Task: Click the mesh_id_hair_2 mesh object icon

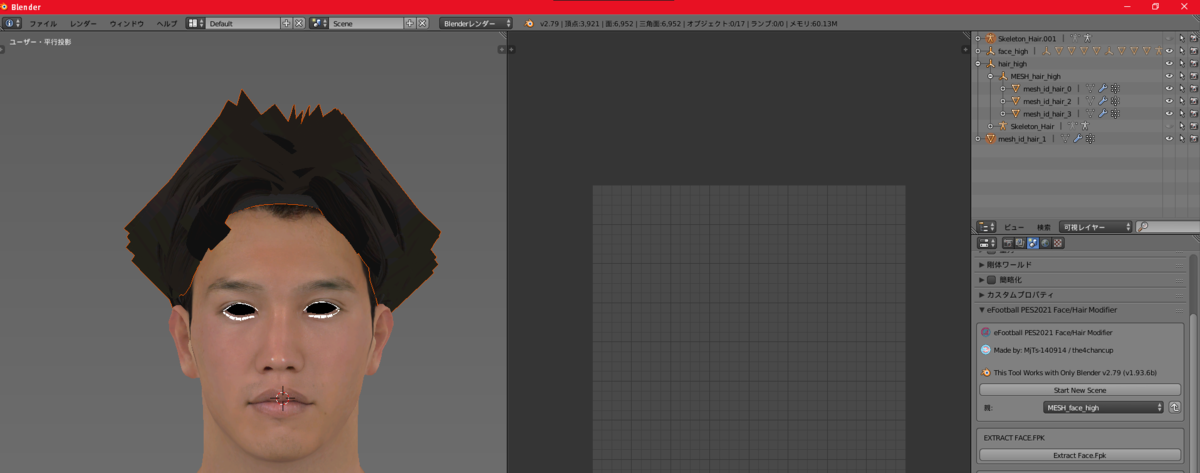Action: click(1015, 101)
